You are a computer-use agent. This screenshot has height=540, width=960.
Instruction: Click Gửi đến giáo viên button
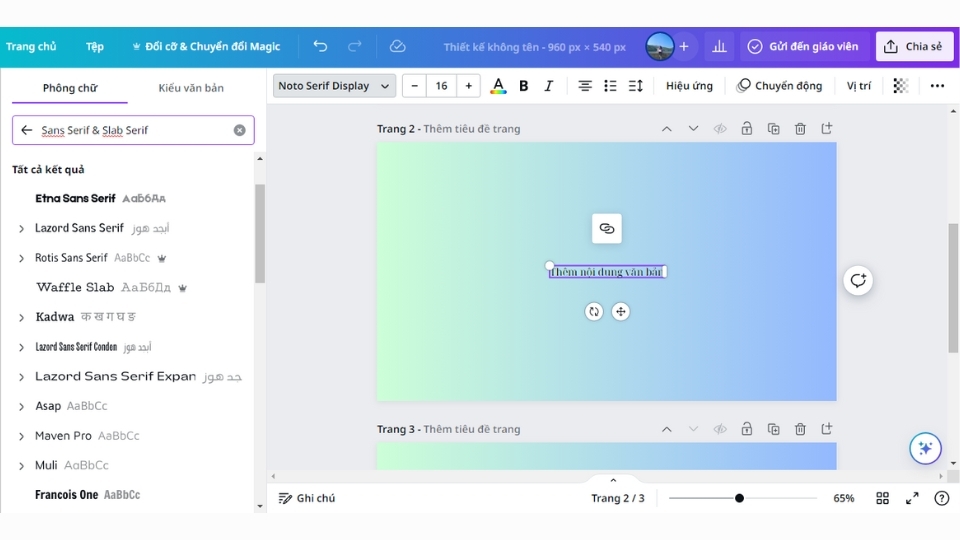(804, 47)
